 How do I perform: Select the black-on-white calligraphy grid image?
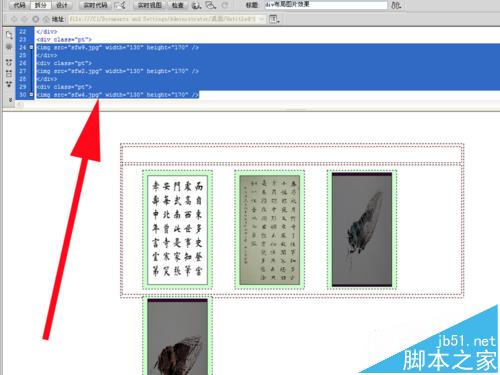pos(178,230)
